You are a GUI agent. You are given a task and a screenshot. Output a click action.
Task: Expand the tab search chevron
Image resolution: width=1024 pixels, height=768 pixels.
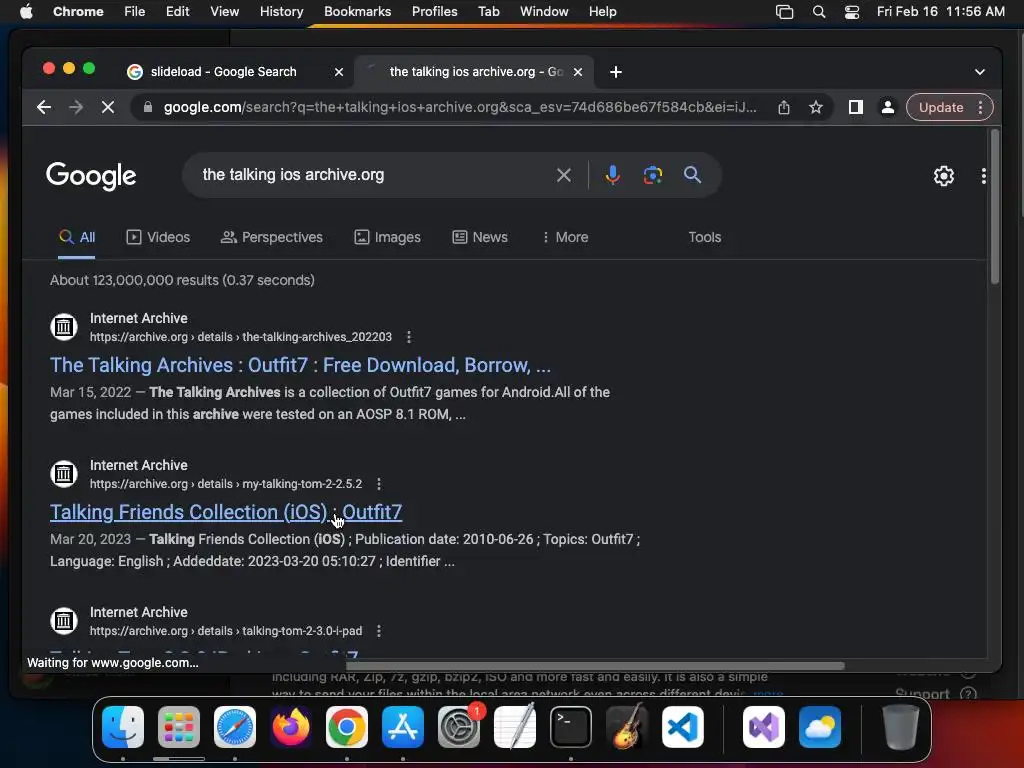980,72
